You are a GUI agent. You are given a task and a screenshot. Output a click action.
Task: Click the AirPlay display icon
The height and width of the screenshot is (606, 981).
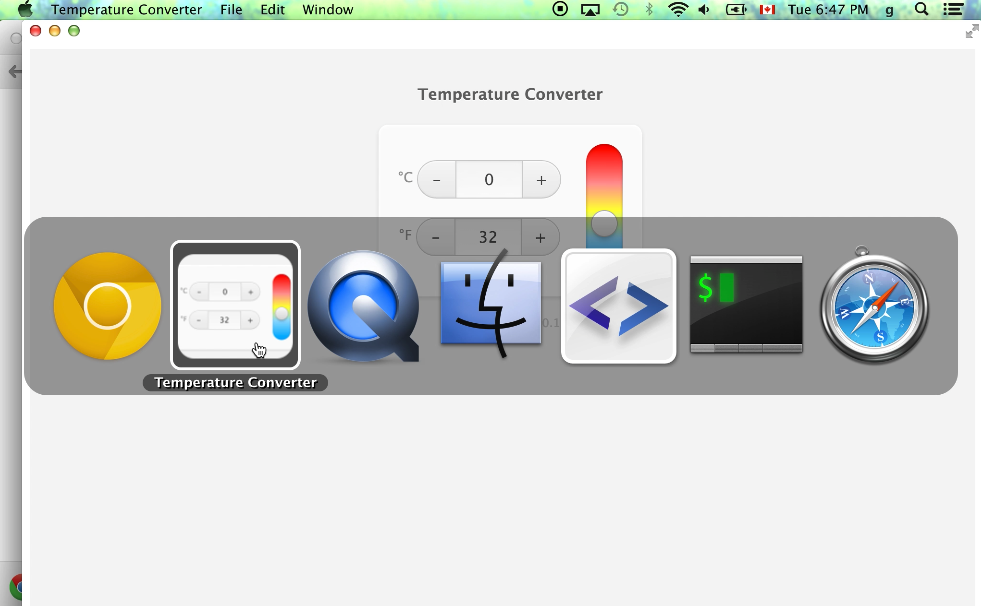590,9
